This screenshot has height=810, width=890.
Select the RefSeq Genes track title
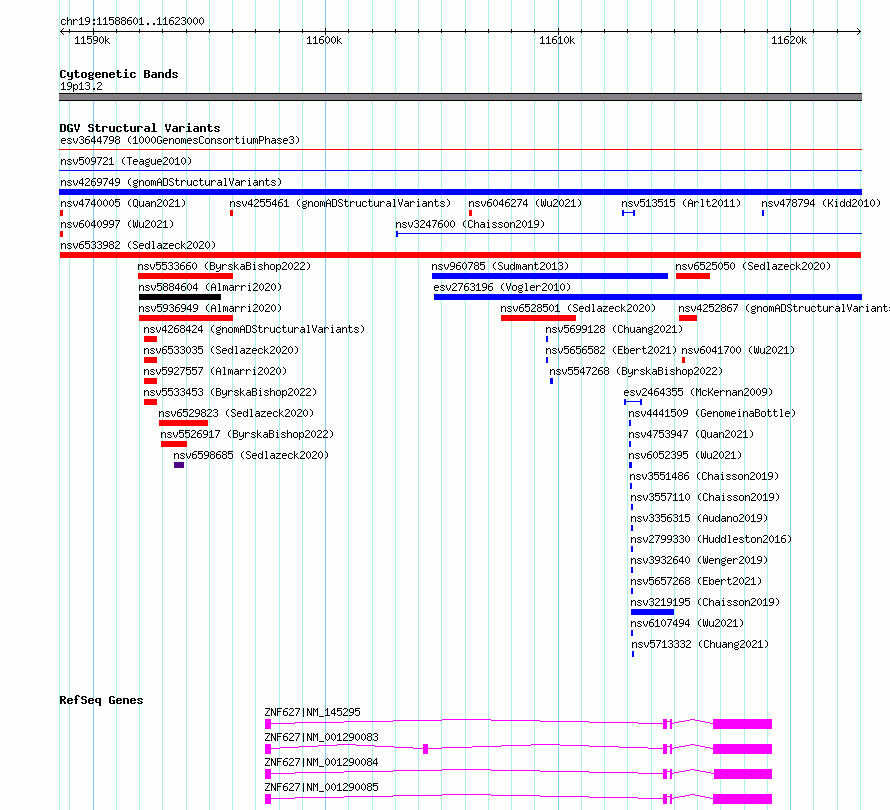click(x=101, y=700)
